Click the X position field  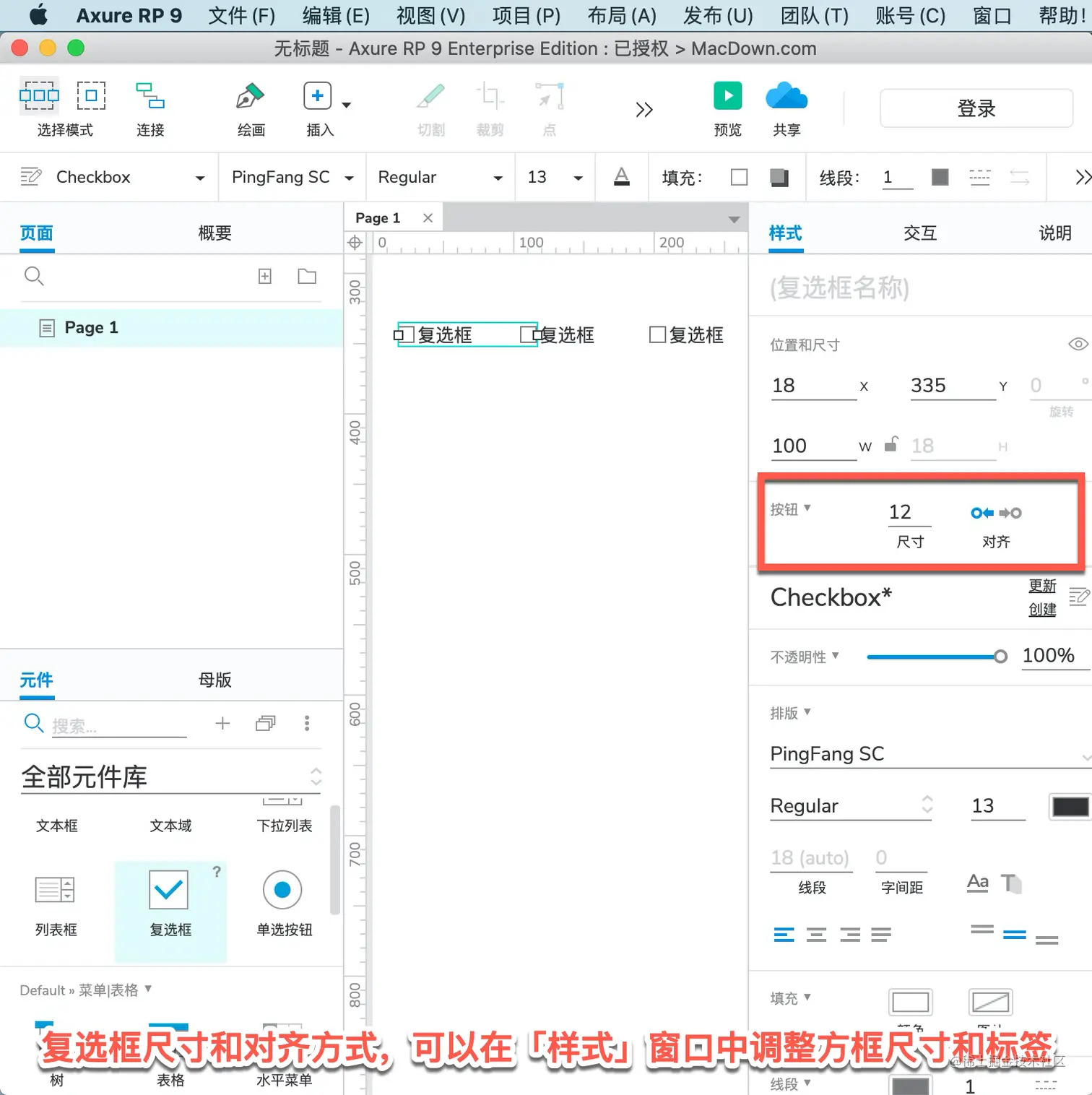click(x=813, y=386)
